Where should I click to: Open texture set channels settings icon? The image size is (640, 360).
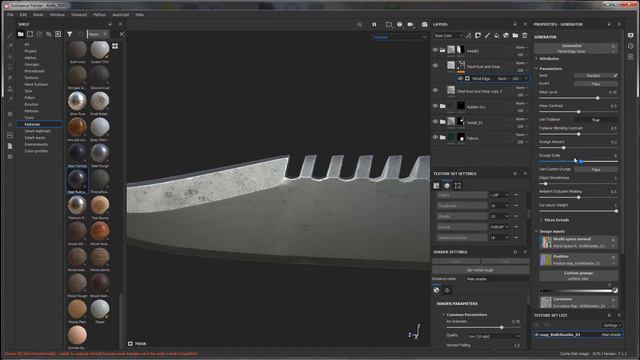click(436, 186)
